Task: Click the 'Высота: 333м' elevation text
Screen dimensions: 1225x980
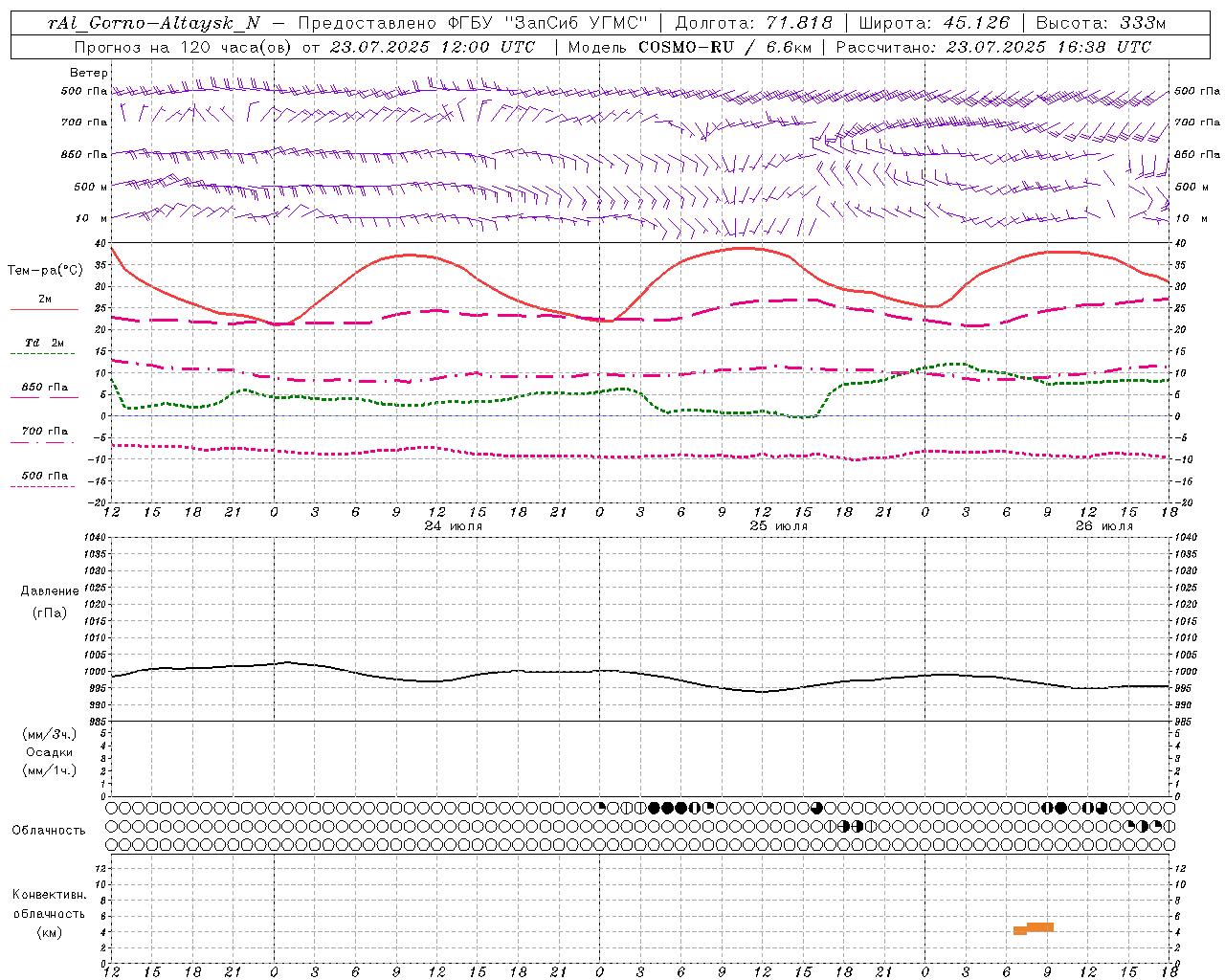Action: [x=1101, y=23]
